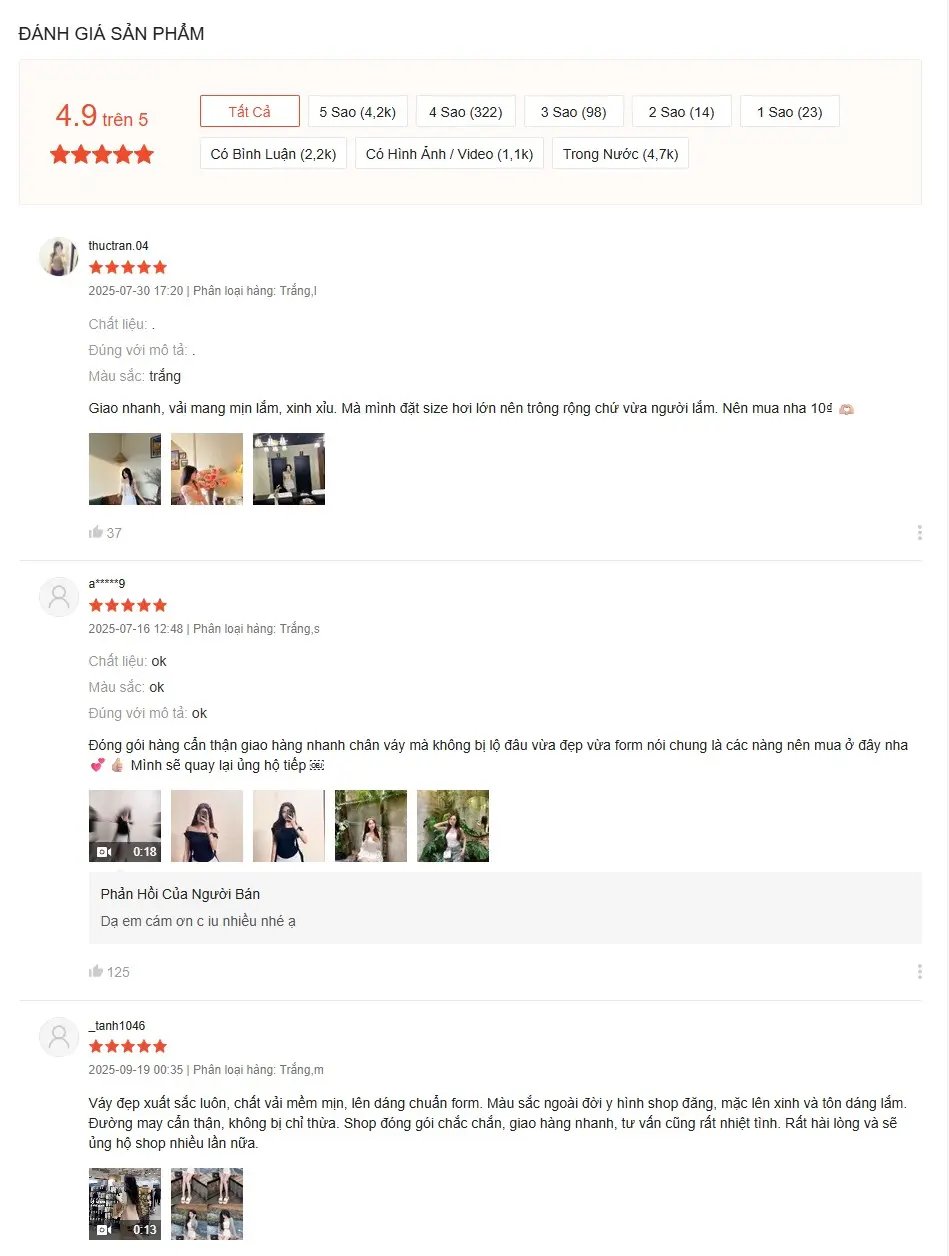This screenshot has width=949, height=1256.
Task: Open last photo in a*****9's review
Action: pos(453,826)
